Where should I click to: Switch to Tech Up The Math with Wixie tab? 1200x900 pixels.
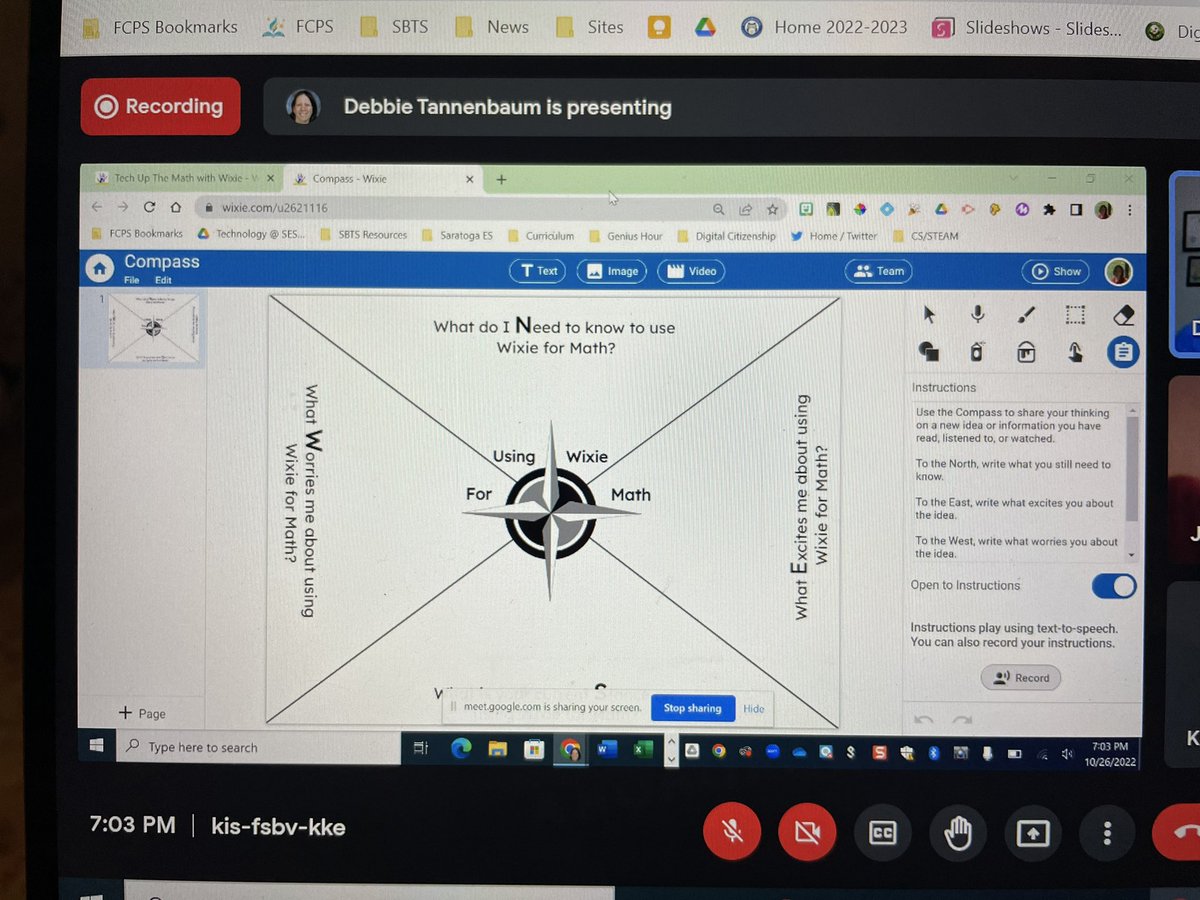pos(179,178)
